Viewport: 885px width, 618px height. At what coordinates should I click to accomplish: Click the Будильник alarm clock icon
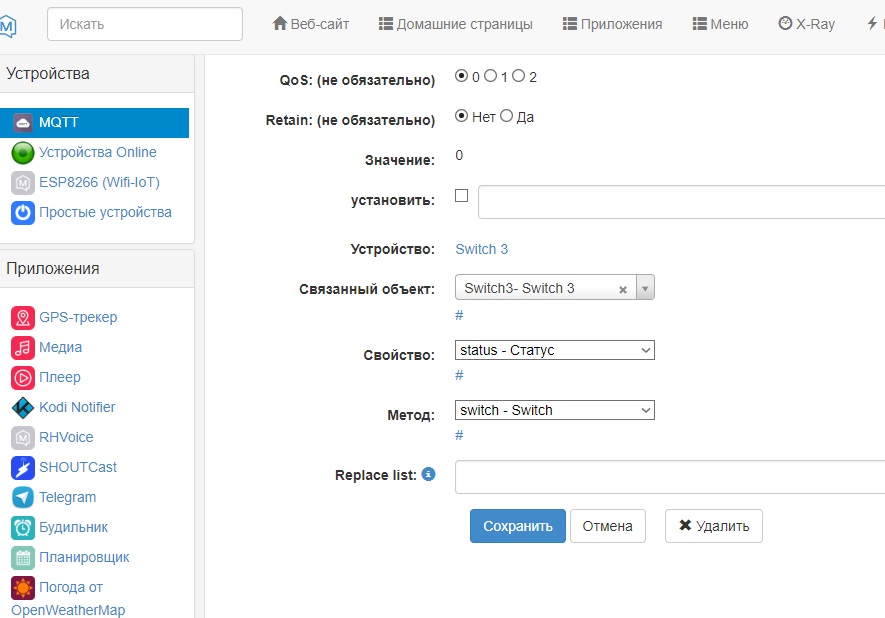tap(23, 528)
